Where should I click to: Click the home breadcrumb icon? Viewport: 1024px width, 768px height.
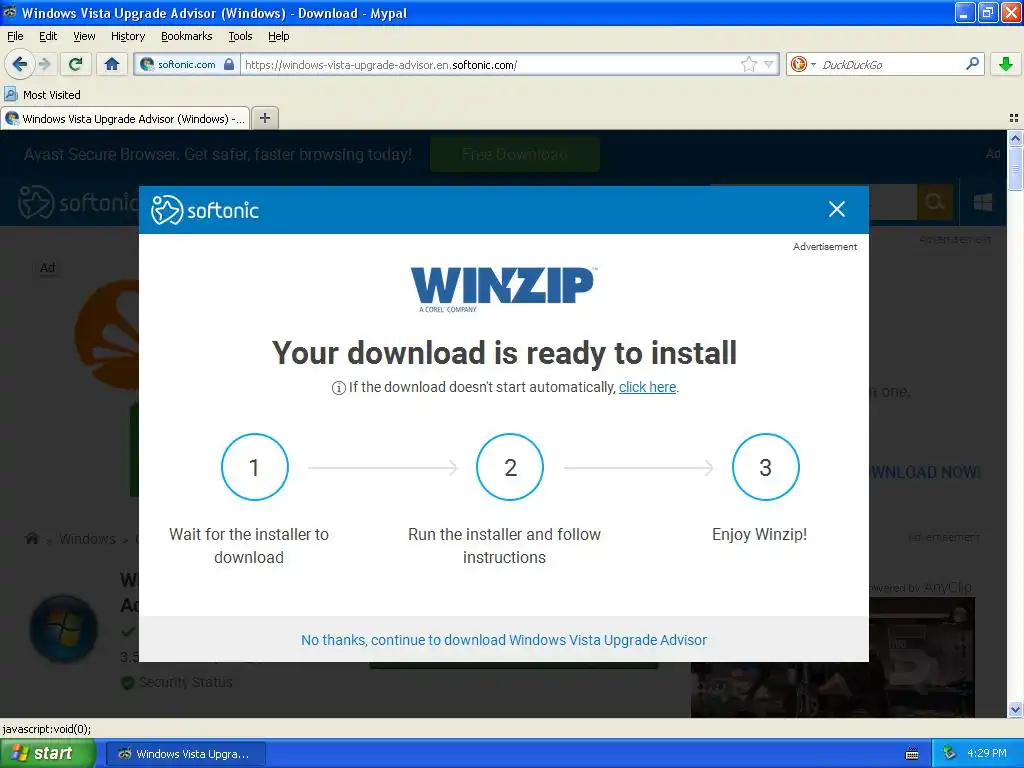point(31,539)
